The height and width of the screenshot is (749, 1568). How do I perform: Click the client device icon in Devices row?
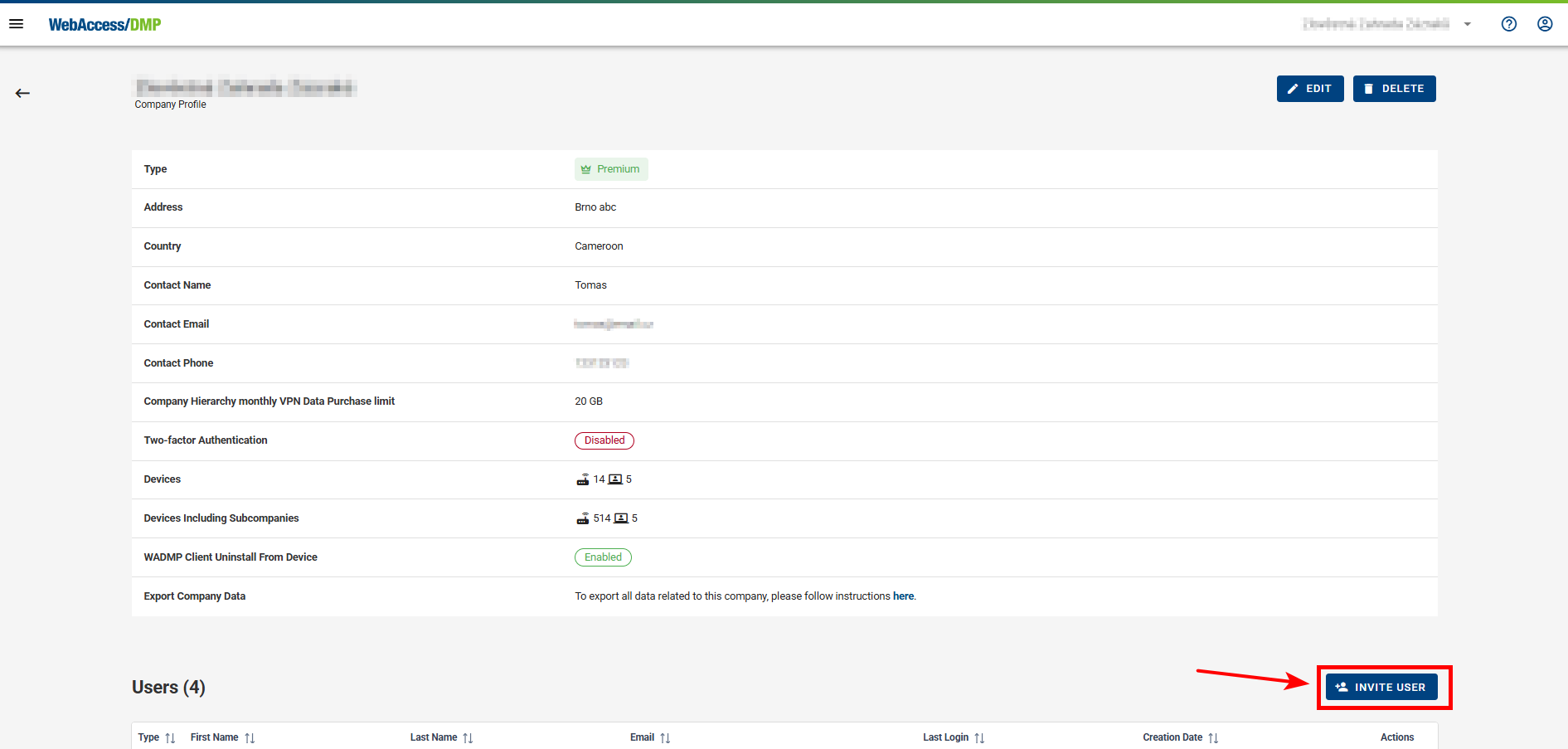coord(615,479)
